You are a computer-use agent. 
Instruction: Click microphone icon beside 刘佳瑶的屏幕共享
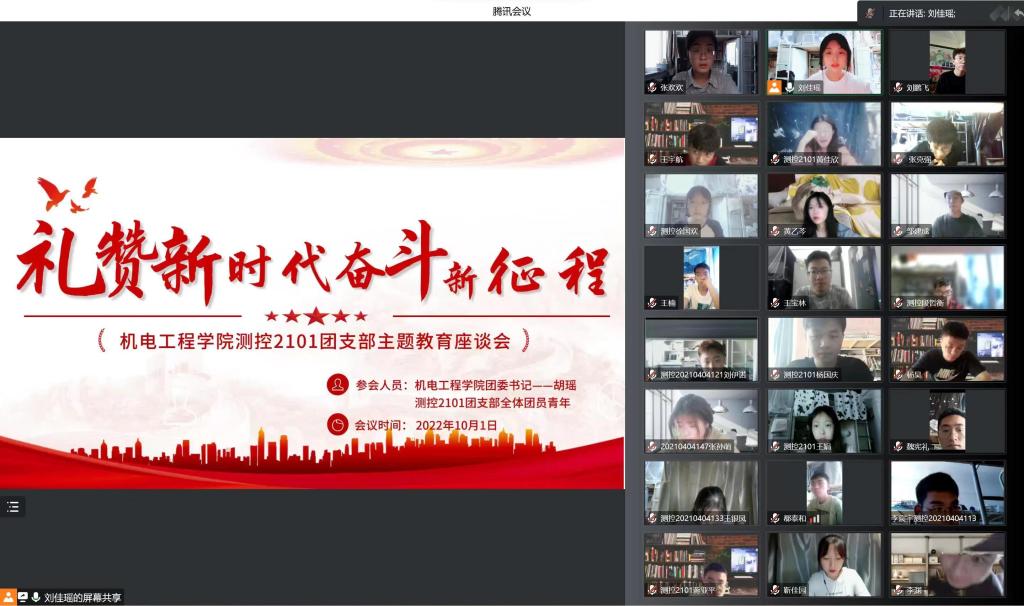(36, 597)
